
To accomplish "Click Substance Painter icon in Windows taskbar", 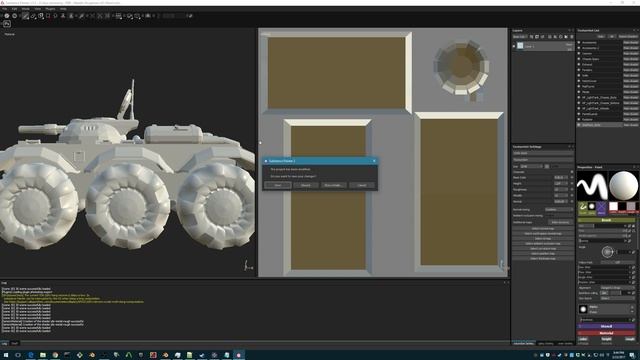I will coord(239,355).
